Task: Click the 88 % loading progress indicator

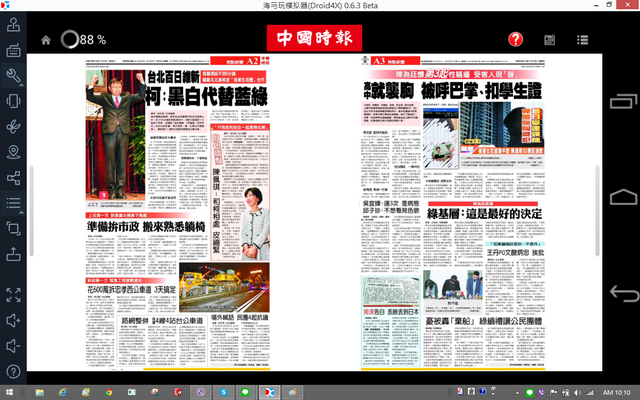Action: [83, 40]
